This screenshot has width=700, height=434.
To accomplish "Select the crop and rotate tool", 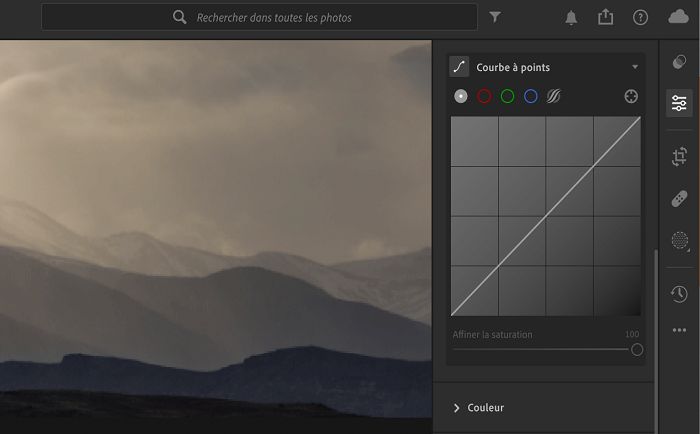I will 679,157.
